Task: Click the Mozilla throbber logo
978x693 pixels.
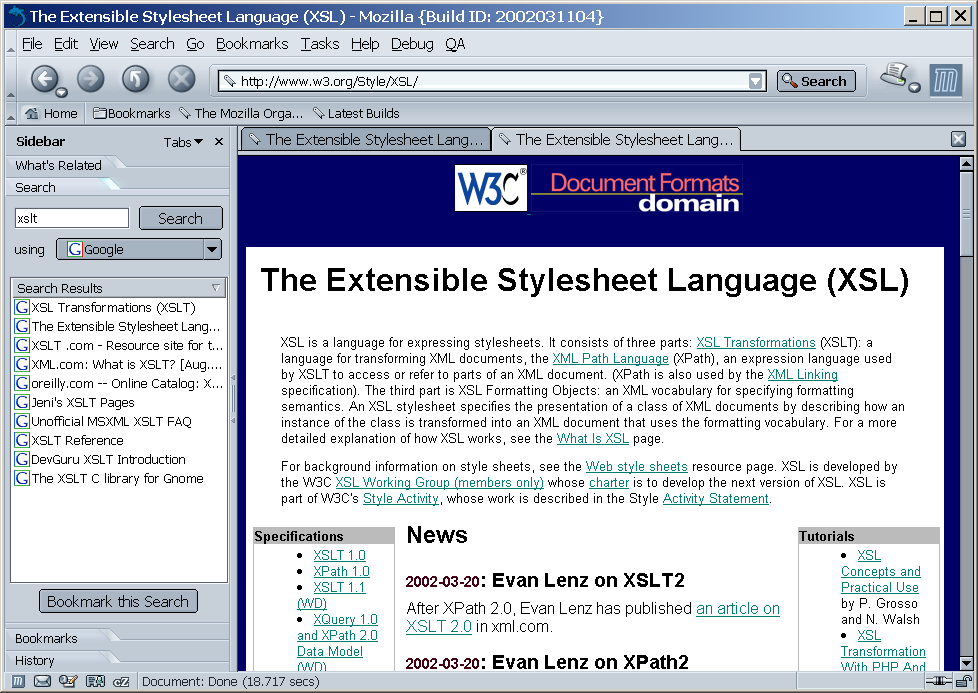Action: tap(946, 80)
